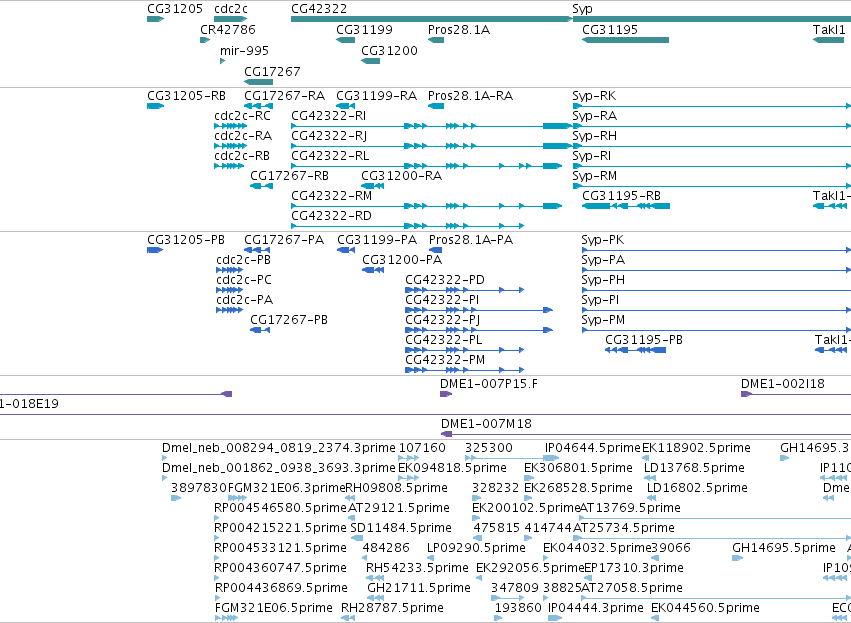Viewport: 851px width, 623px height.
Task: Click the CG31205-RB transcript label
Action: pos(187,96)
